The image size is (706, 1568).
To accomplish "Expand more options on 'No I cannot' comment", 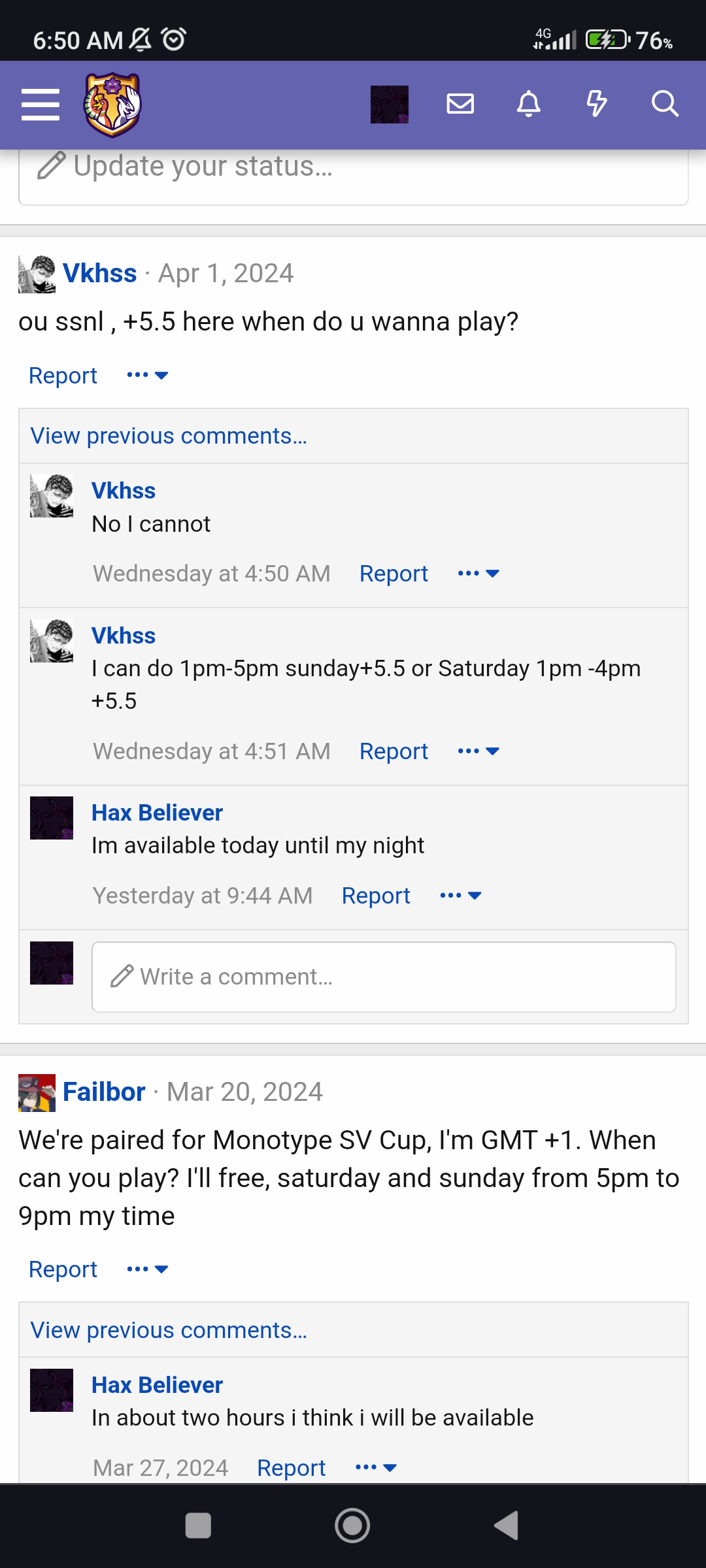I will 479,573.
